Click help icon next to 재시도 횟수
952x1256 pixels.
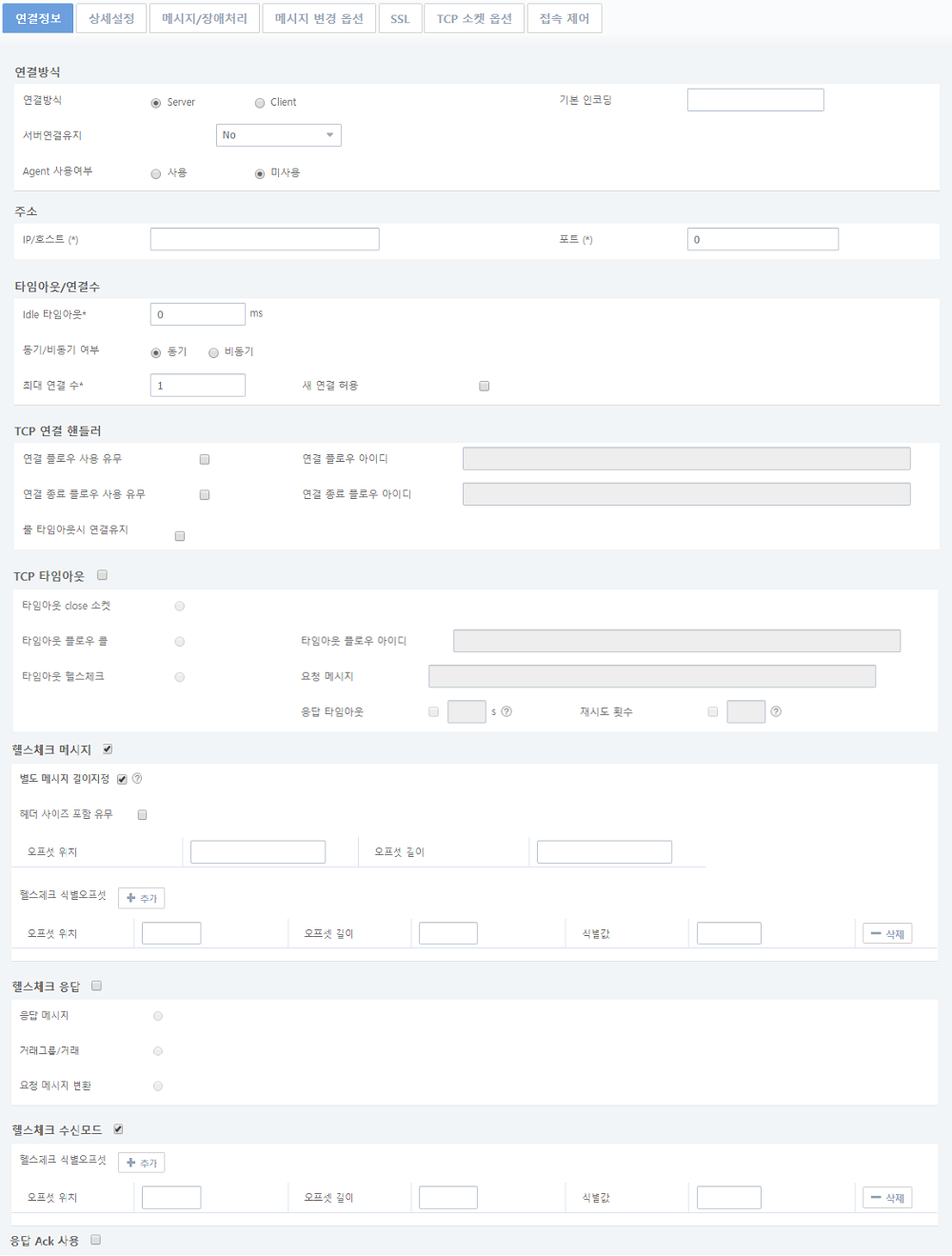click(776, 711)
